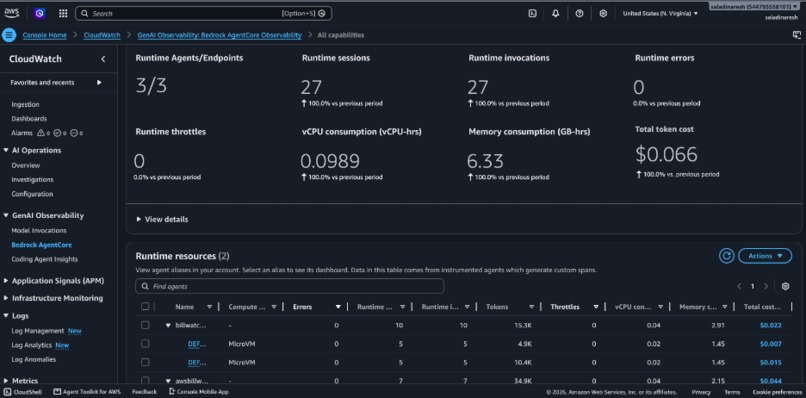Toggle the side navigation hamburger button
This screenshot has width=806, height=398.
click(x=9, y=35)
